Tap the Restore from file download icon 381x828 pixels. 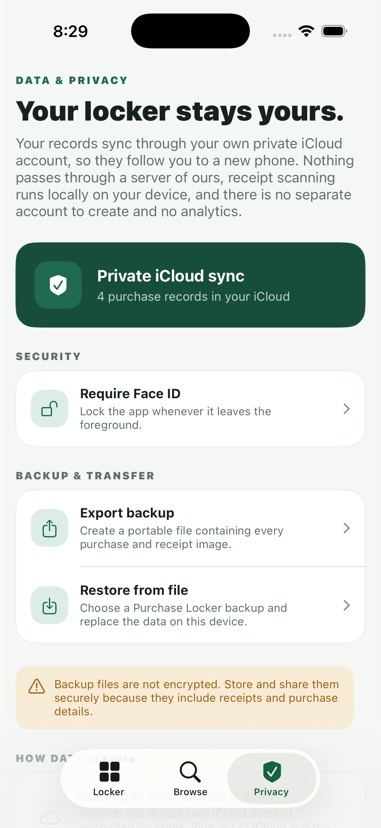click(50, 605)
